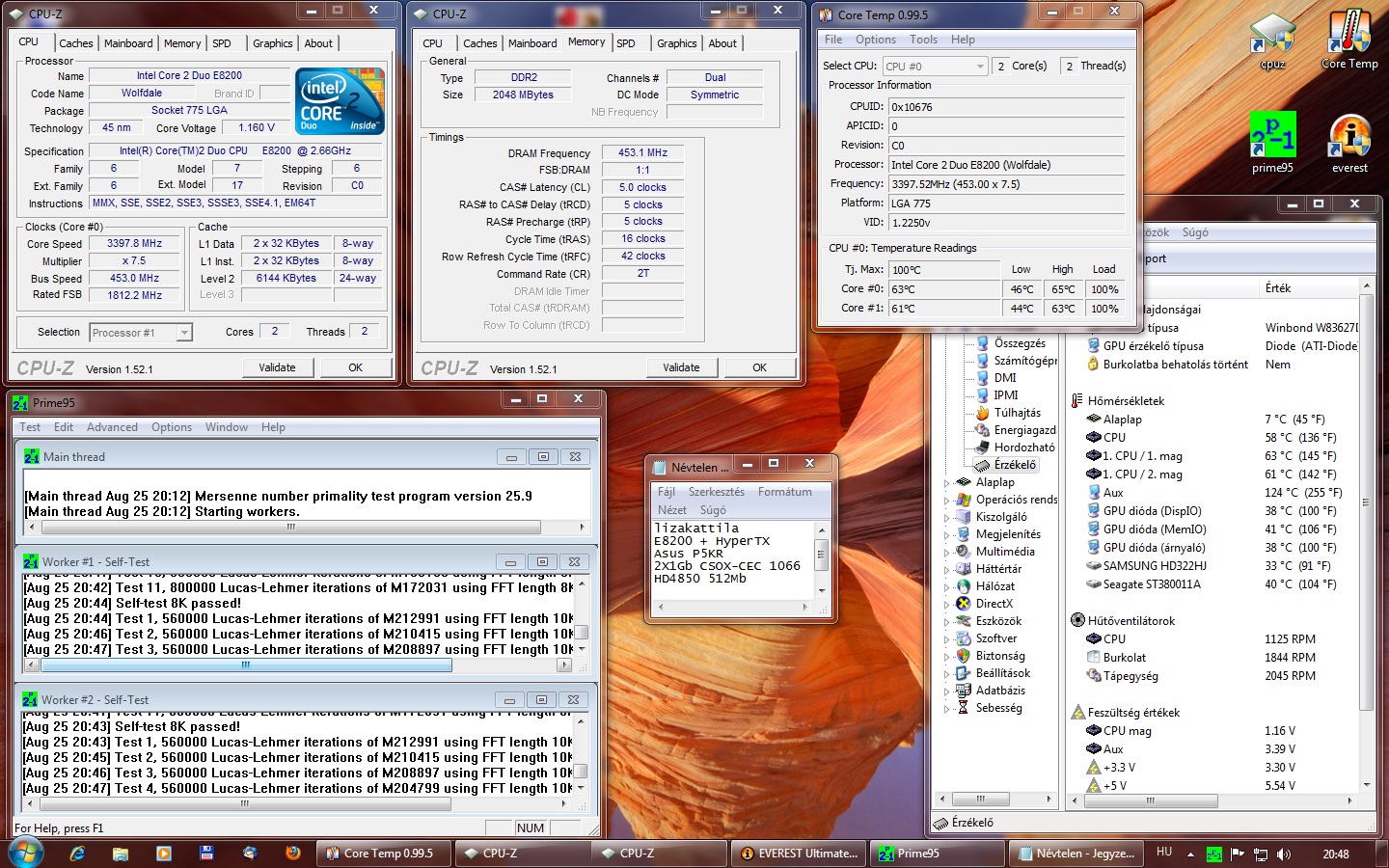The height and width of the screenshot is (868, 1389).
Task: Select the IPMI item in EVEREST tree
Action: click(1006, 395)
